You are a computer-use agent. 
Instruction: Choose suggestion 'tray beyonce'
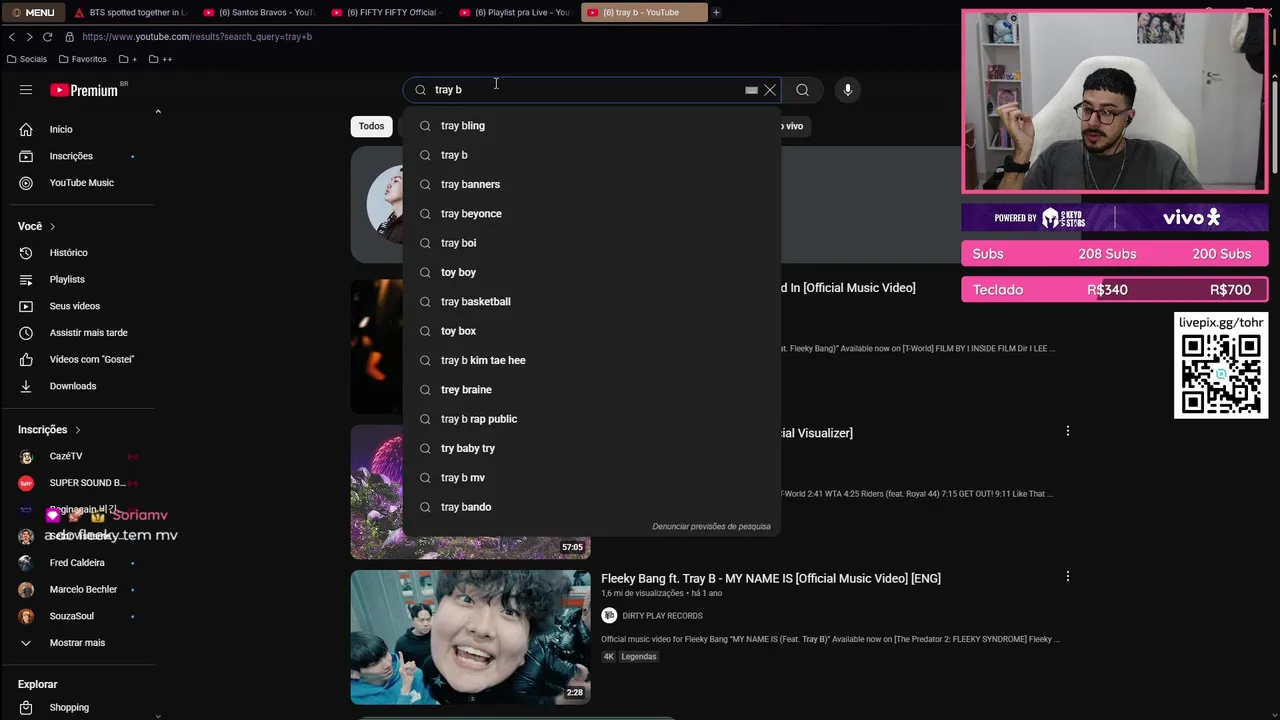coord(592,214)
